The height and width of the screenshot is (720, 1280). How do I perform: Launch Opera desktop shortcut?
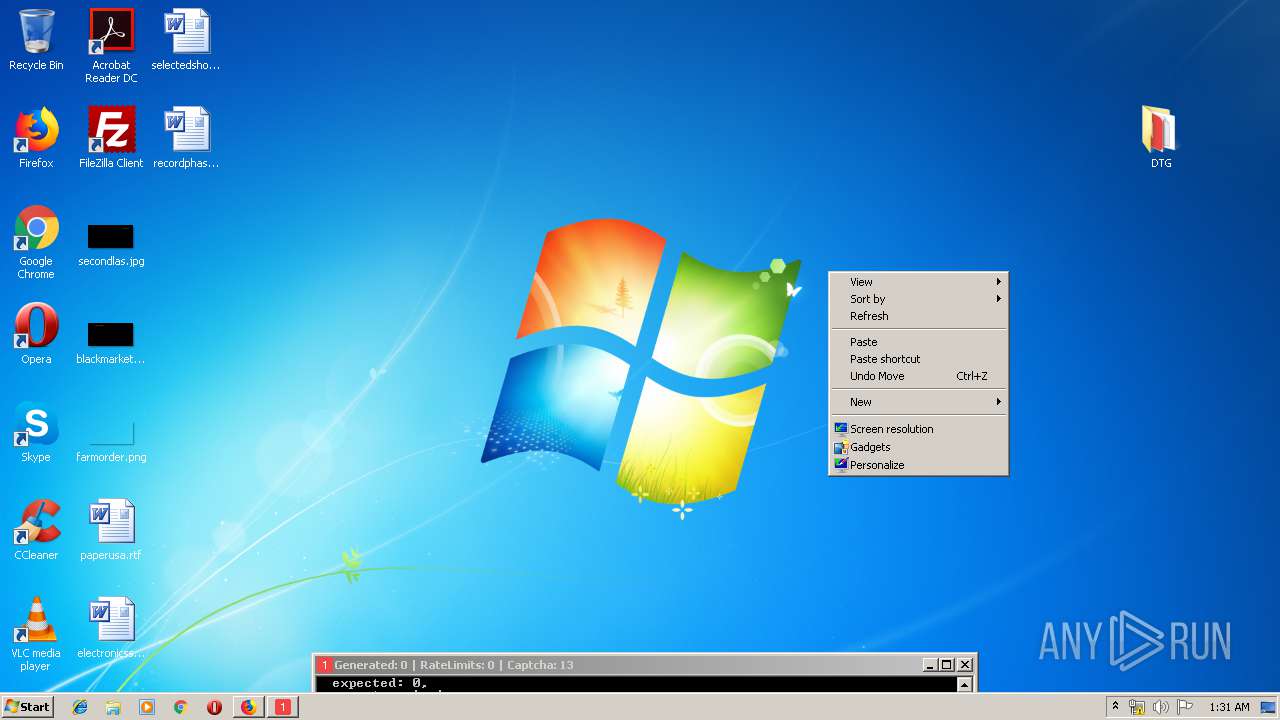(x=36, y=334)
